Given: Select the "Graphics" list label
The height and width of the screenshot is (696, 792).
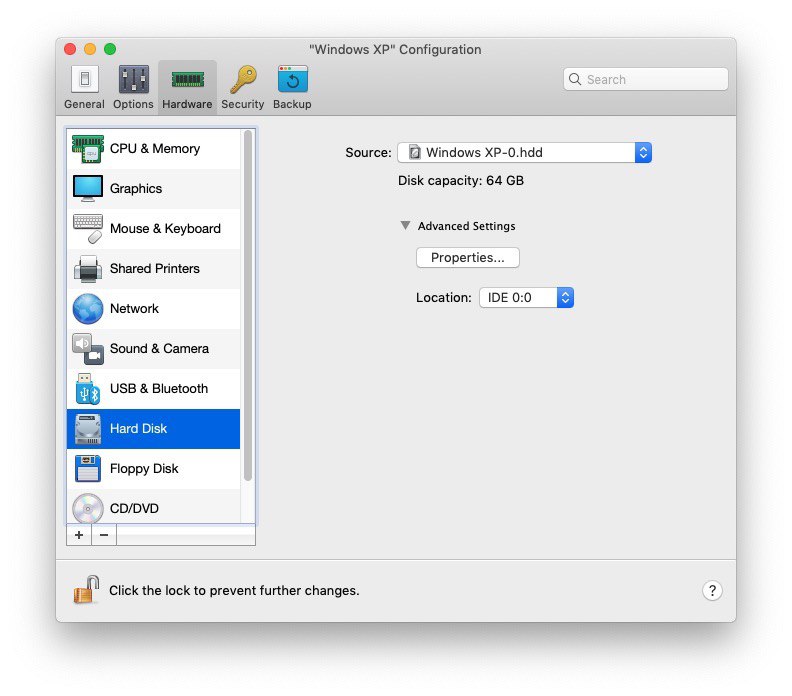Looking at the screenshot, I should tap(136, 188).
